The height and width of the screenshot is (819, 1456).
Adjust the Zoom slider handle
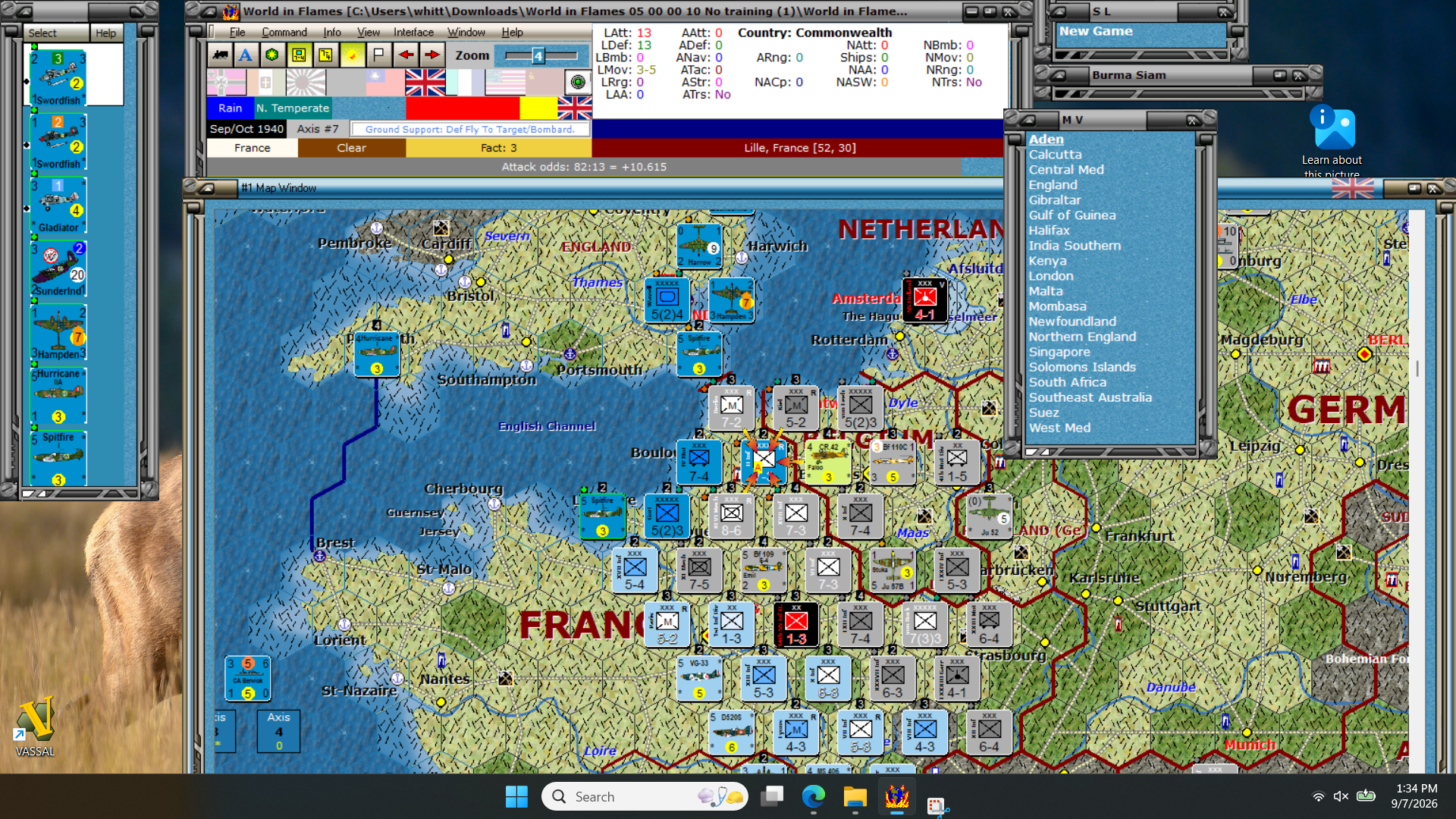point(538,55)
